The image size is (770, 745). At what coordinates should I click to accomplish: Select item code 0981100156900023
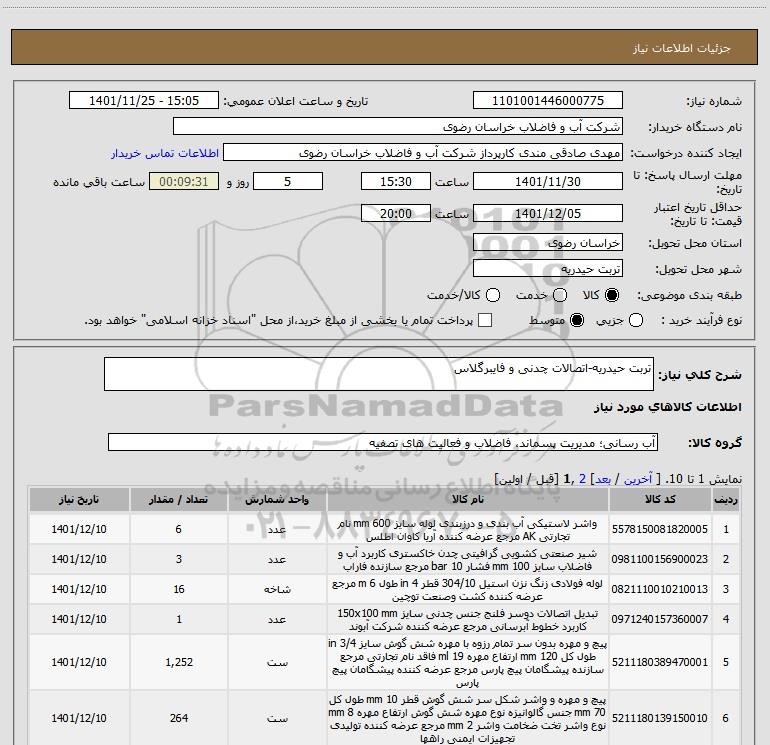coord(660,559)
